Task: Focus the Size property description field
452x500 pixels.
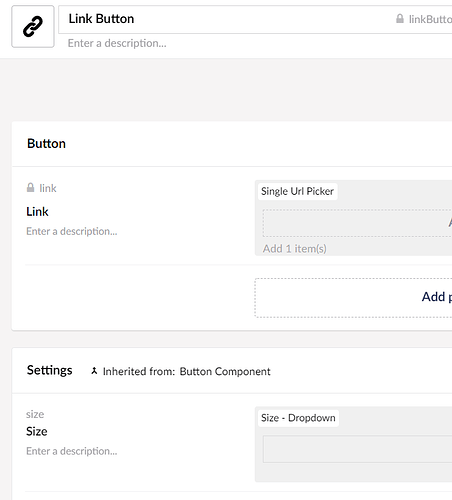Action: pyautogui.click(x=72, y=451)
